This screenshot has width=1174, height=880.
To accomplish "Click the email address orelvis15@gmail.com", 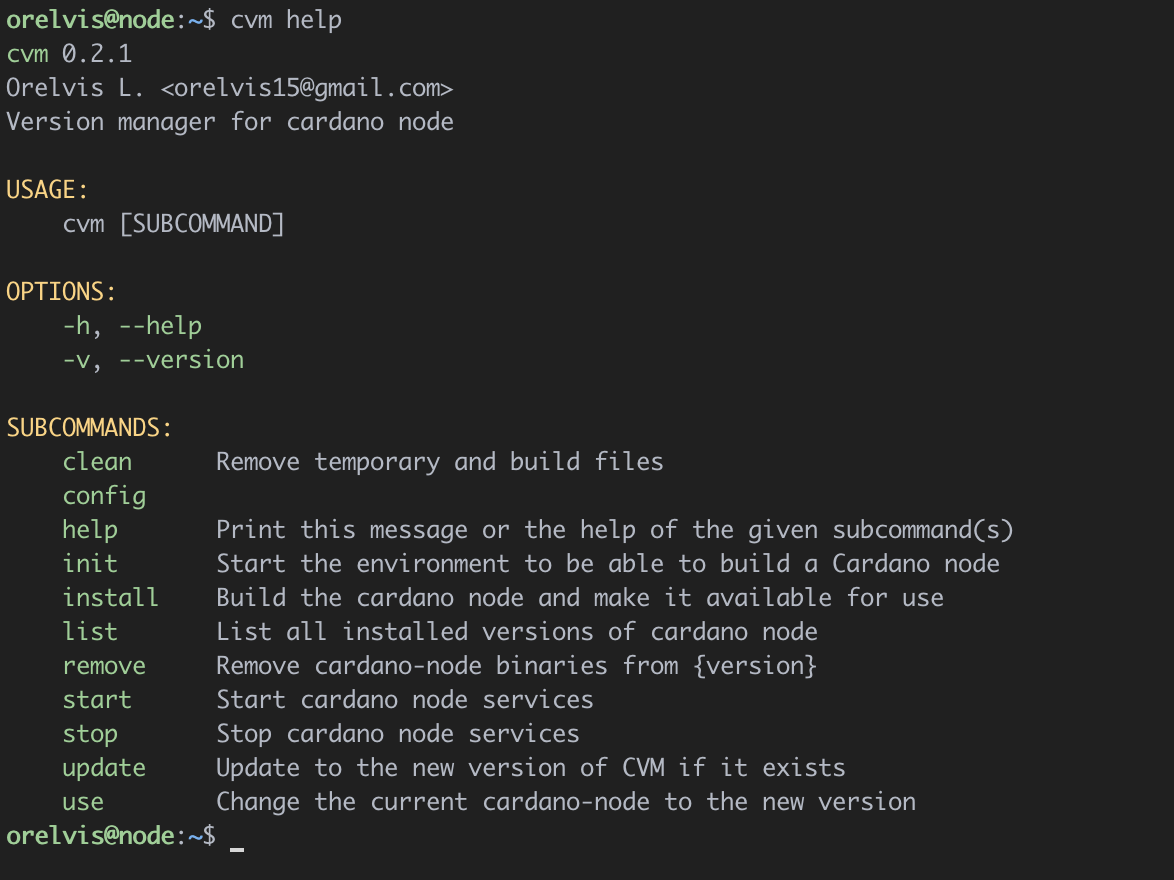I will [306, 88].
